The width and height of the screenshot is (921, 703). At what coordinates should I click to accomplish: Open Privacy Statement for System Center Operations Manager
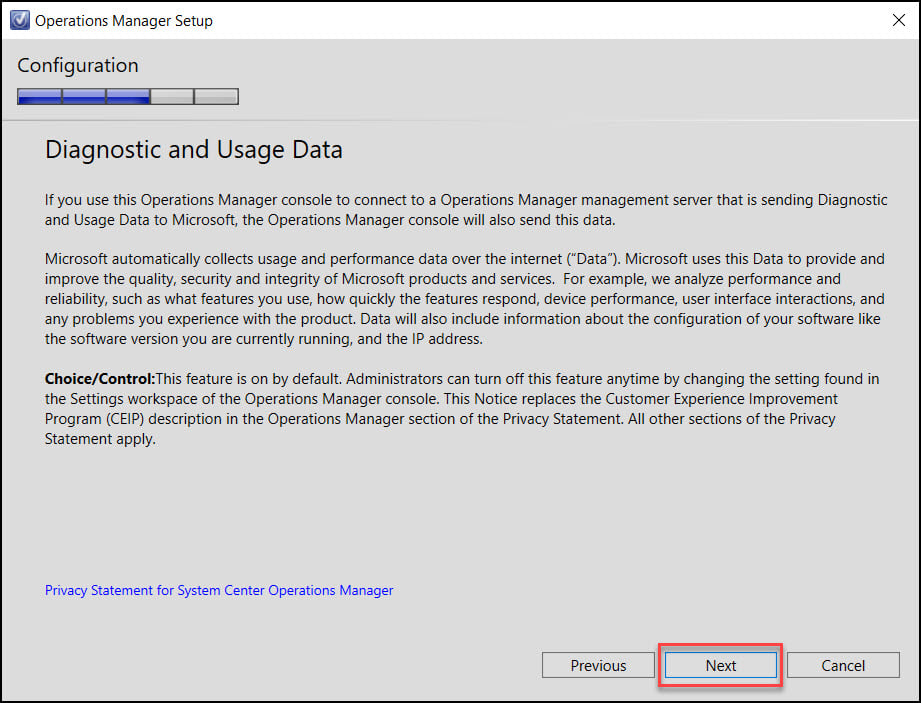pos(219,590)
